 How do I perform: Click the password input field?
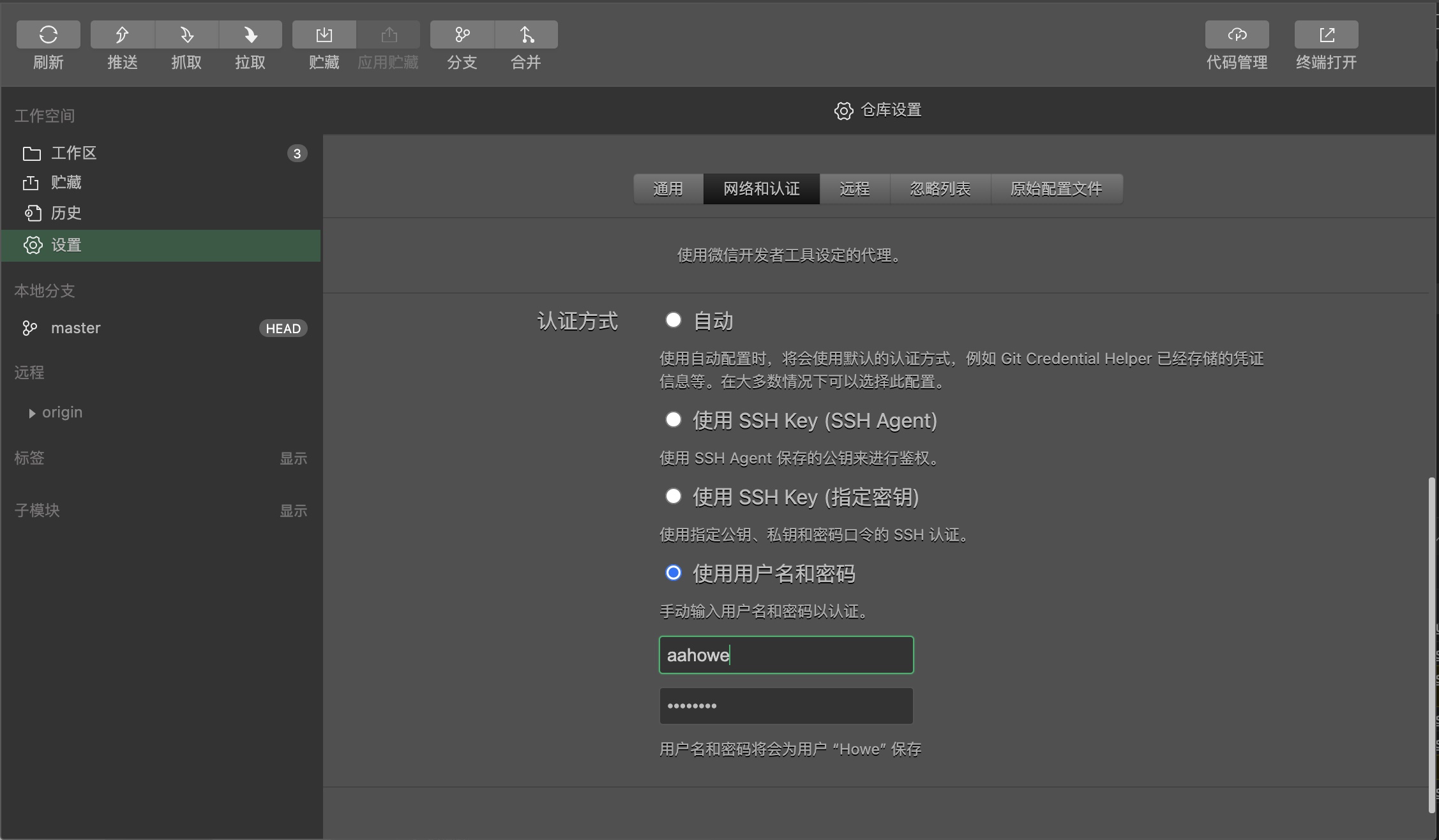click(x=787, y=706)
